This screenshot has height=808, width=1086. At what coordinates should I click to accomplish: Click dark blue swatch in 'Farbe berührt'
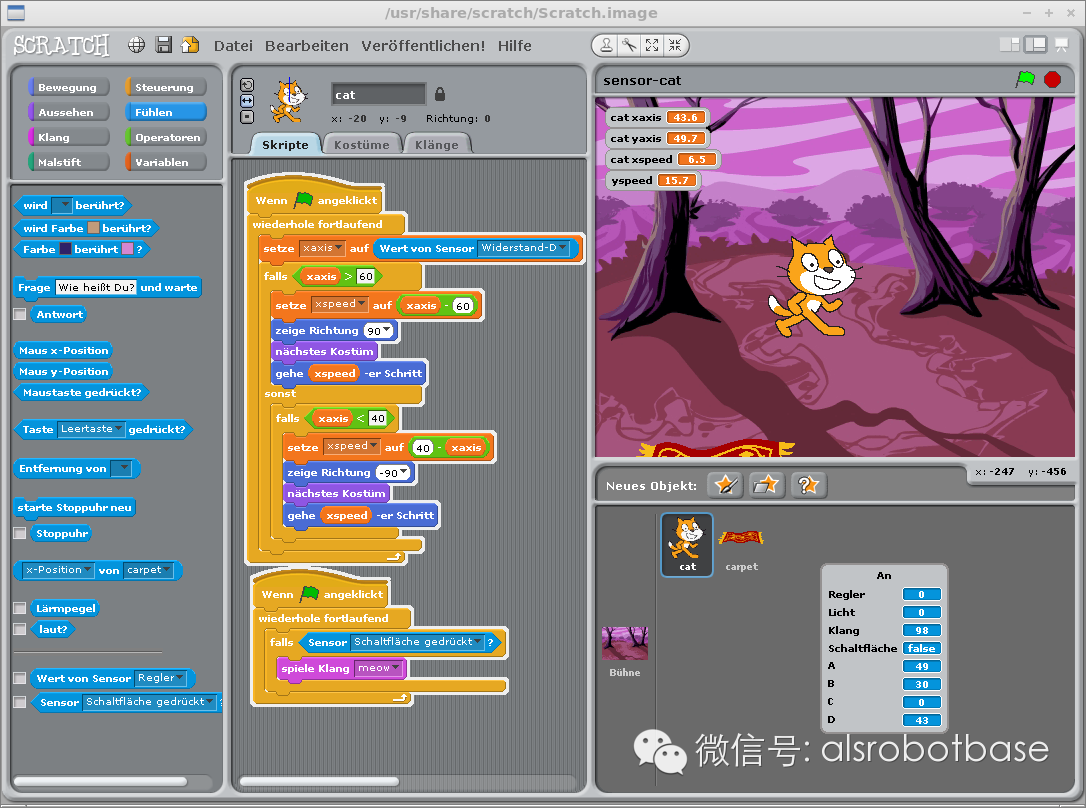click(x=65, y=249)
